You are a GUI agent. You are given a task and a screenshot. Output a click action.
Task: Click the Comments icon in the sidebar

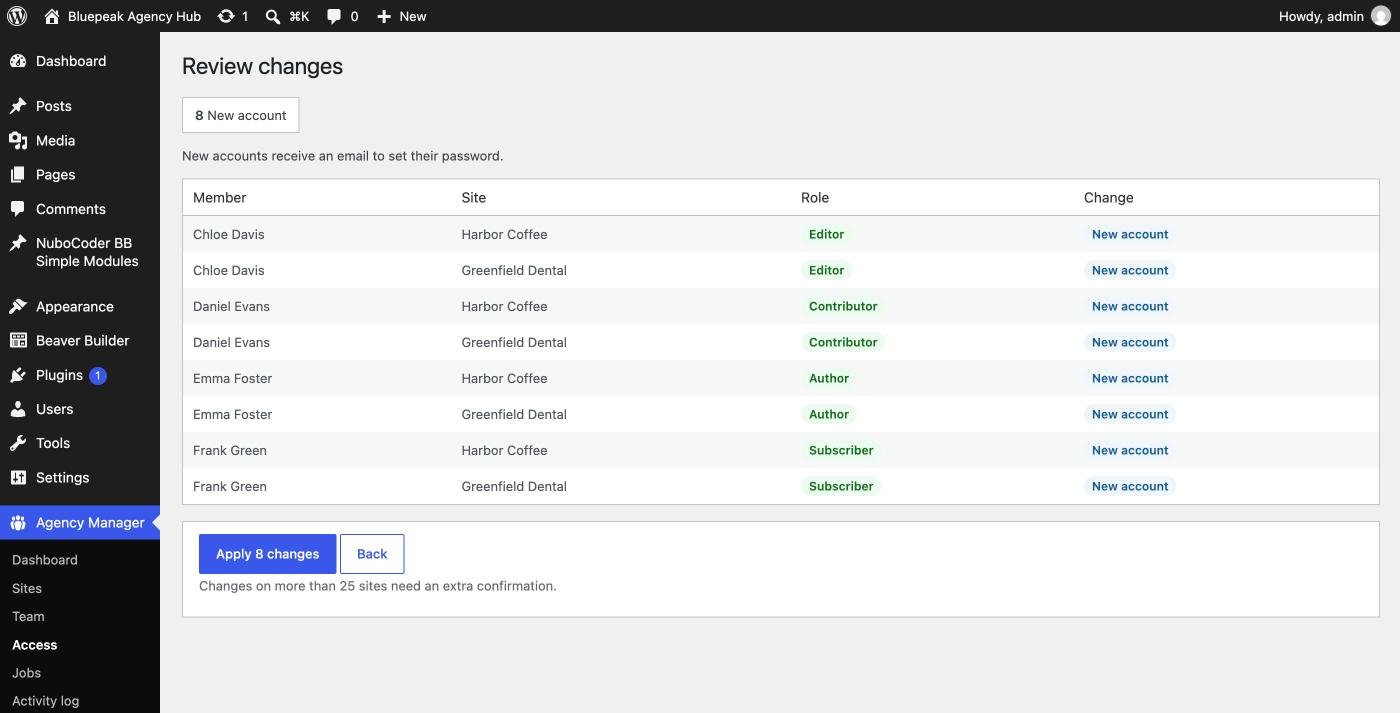(x=18, y=209)
